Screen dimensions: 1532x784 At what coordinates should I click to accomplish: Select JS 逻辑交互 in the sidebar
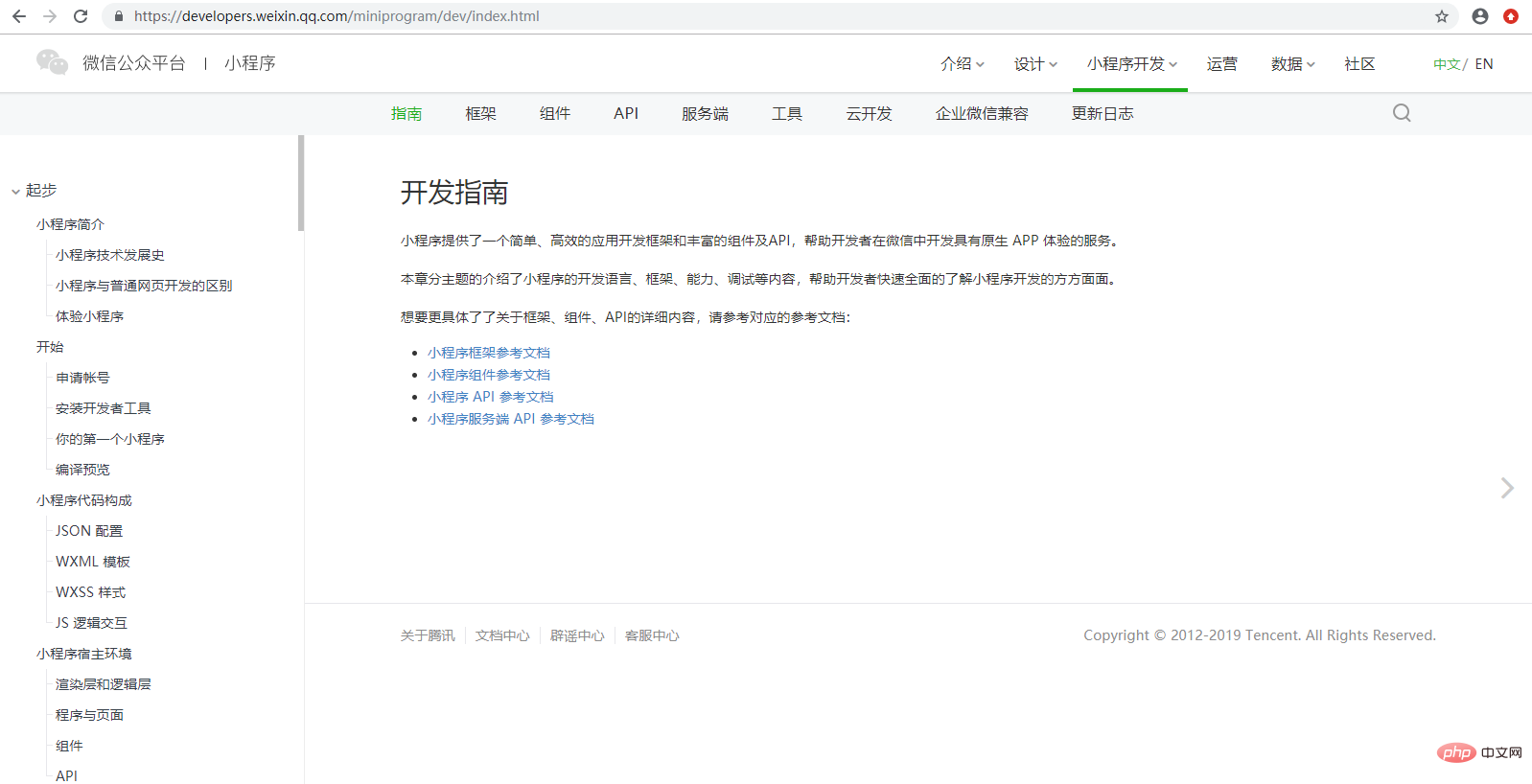point(91,623)
